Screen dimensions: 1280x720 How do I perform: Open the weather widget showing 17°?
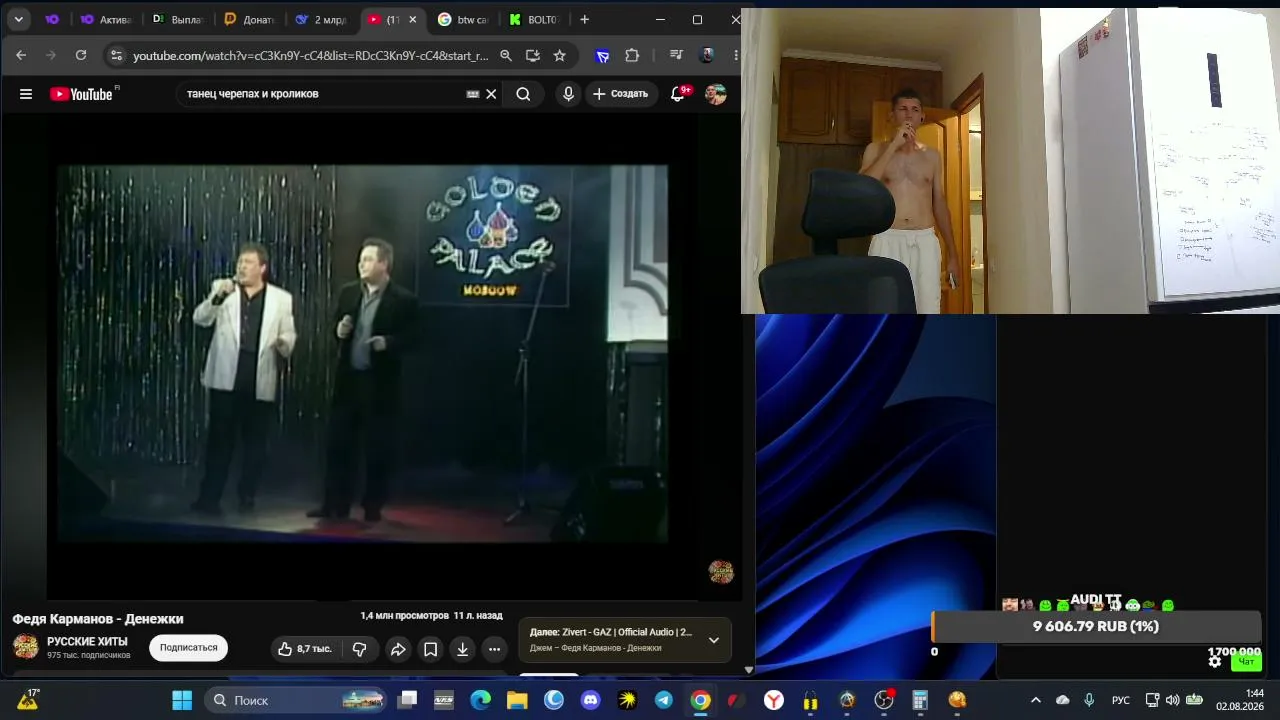(x=28, y=699)
